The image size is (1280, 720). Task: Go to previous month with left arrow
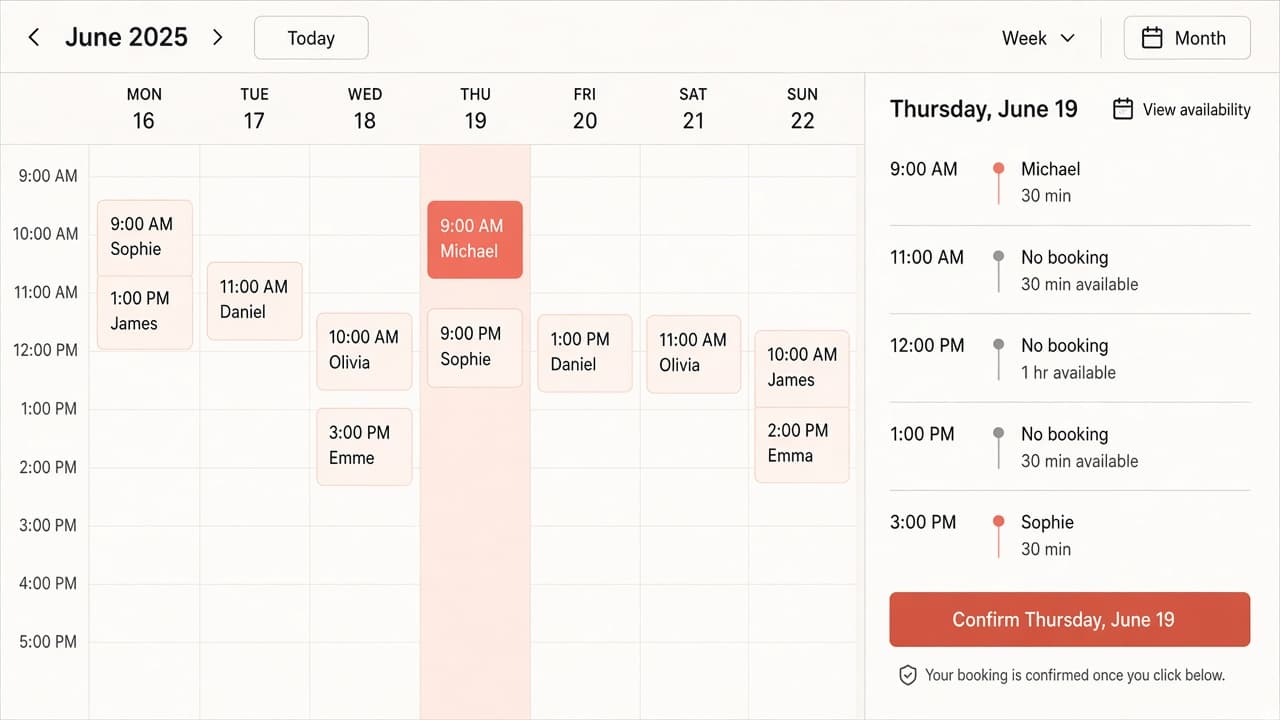[x=34, y=38]
